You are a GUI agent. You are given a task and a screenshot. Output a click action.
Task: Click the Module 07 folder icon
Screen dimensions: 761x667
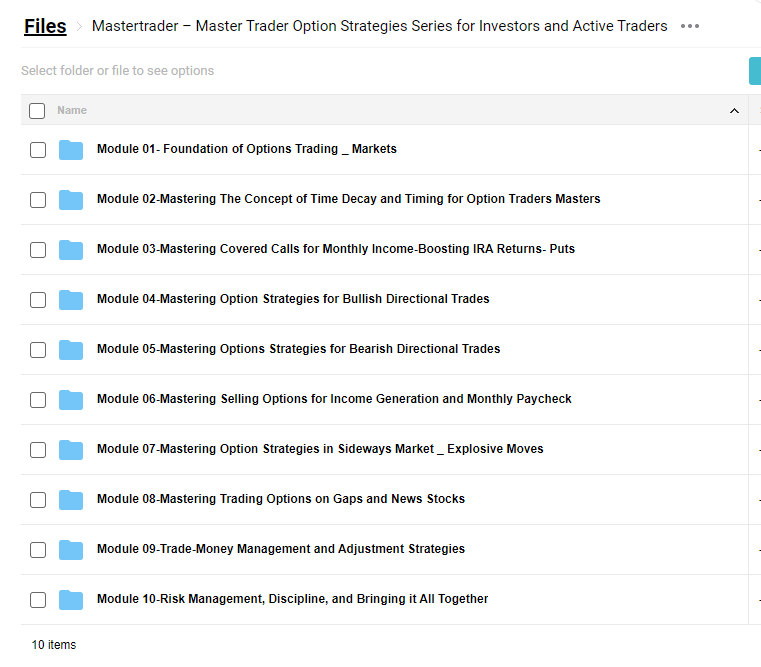71,450
